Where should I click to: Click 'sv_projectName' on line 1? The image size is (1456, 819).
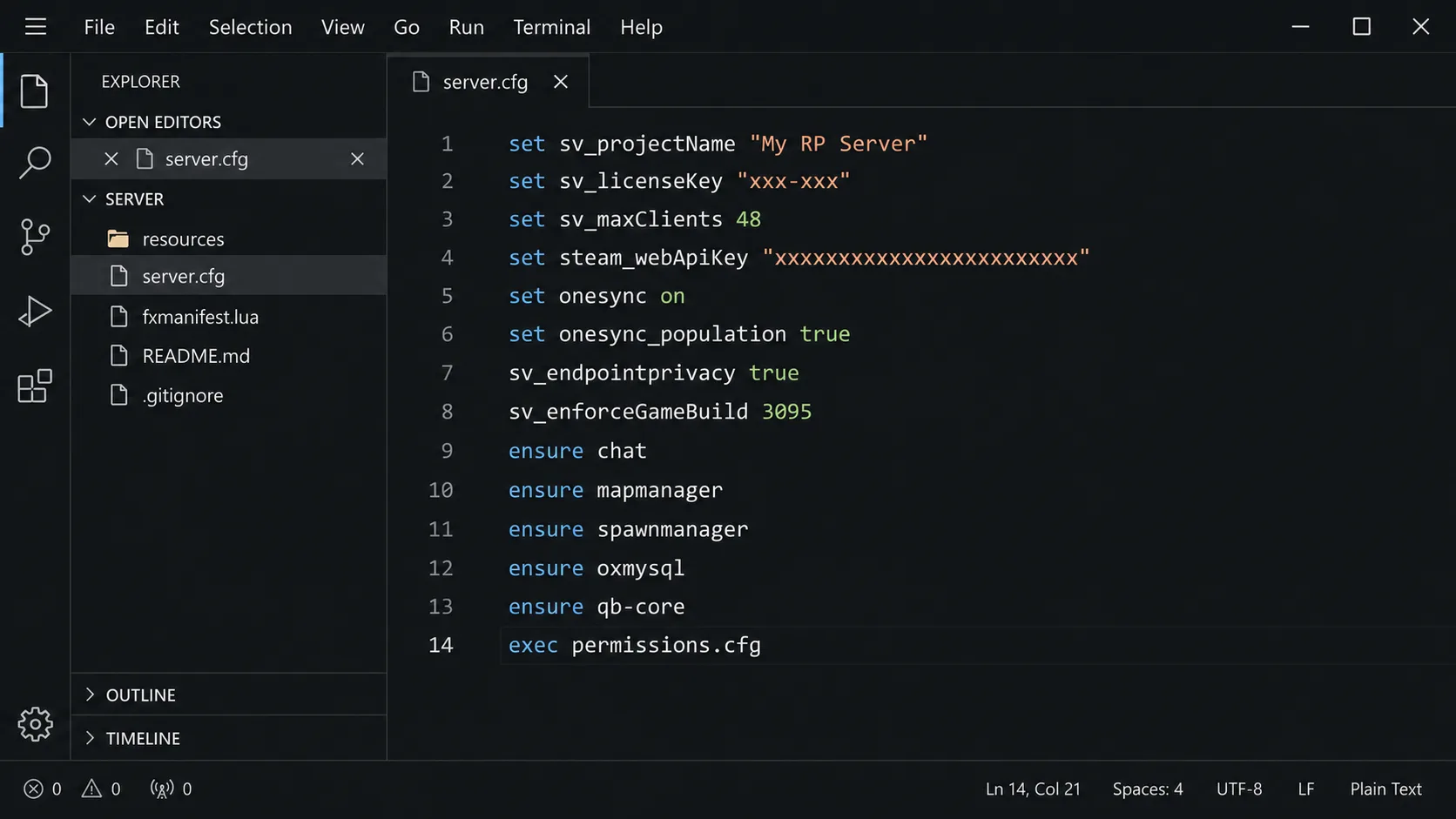[647, 144]
